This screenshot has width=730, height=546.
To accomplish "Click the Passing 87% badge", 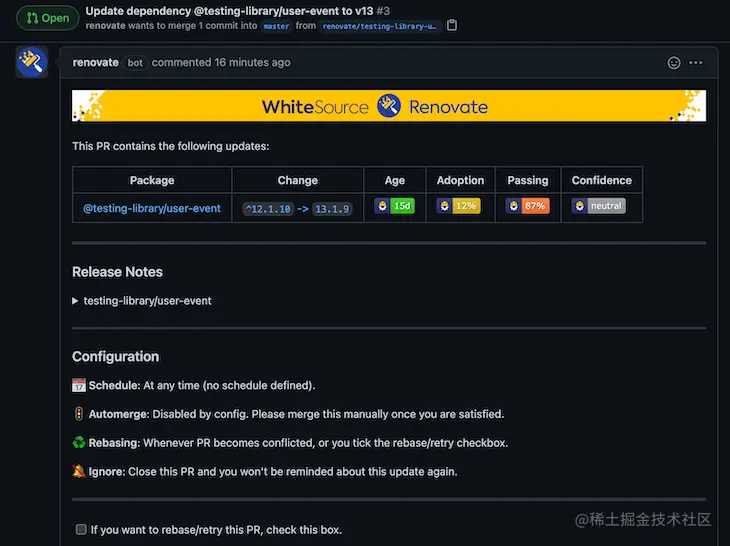I will coord(527,206).
